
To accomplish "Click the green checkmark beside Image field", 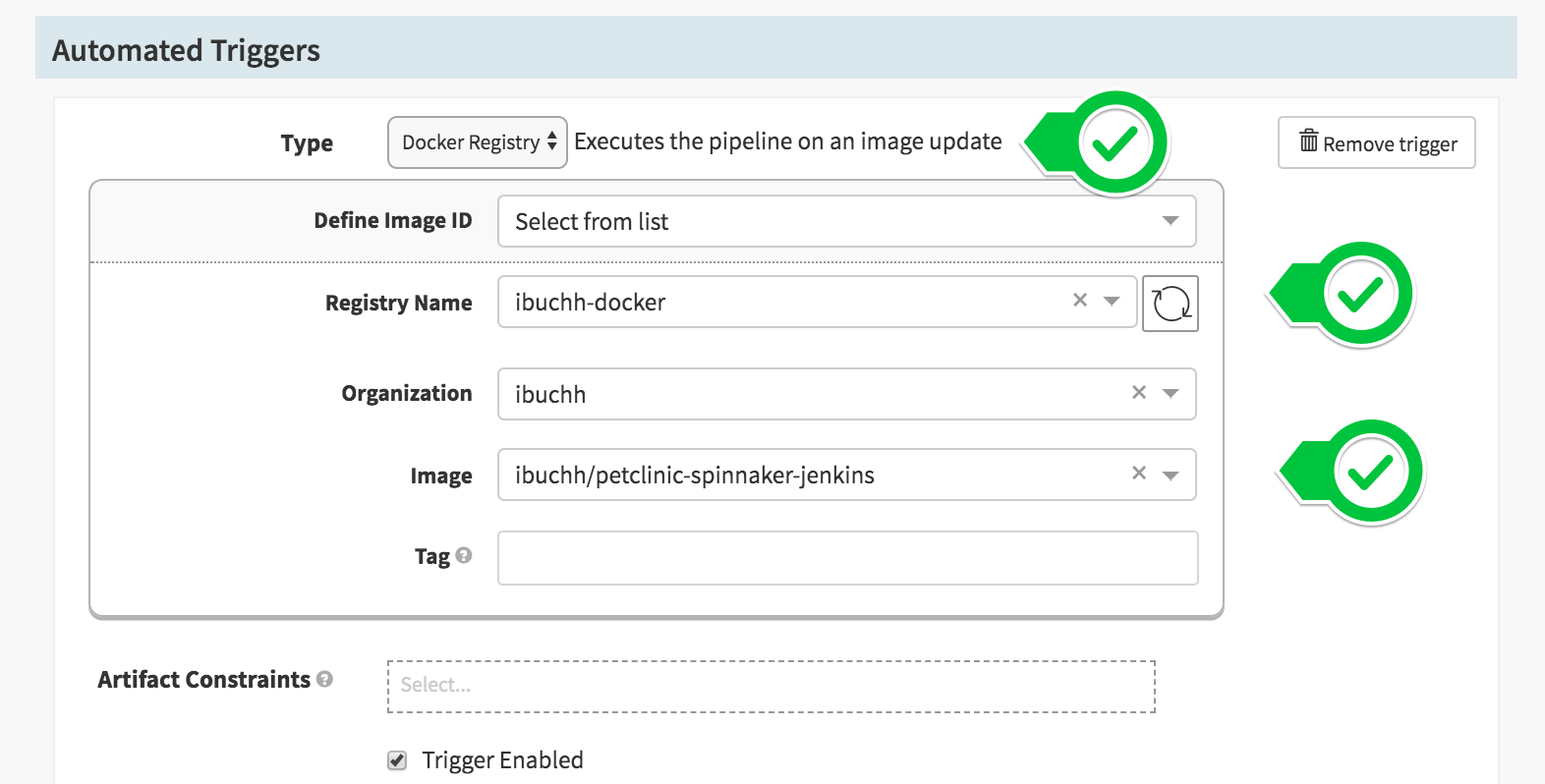I will pyautogui.click(x=1371, y=473).
